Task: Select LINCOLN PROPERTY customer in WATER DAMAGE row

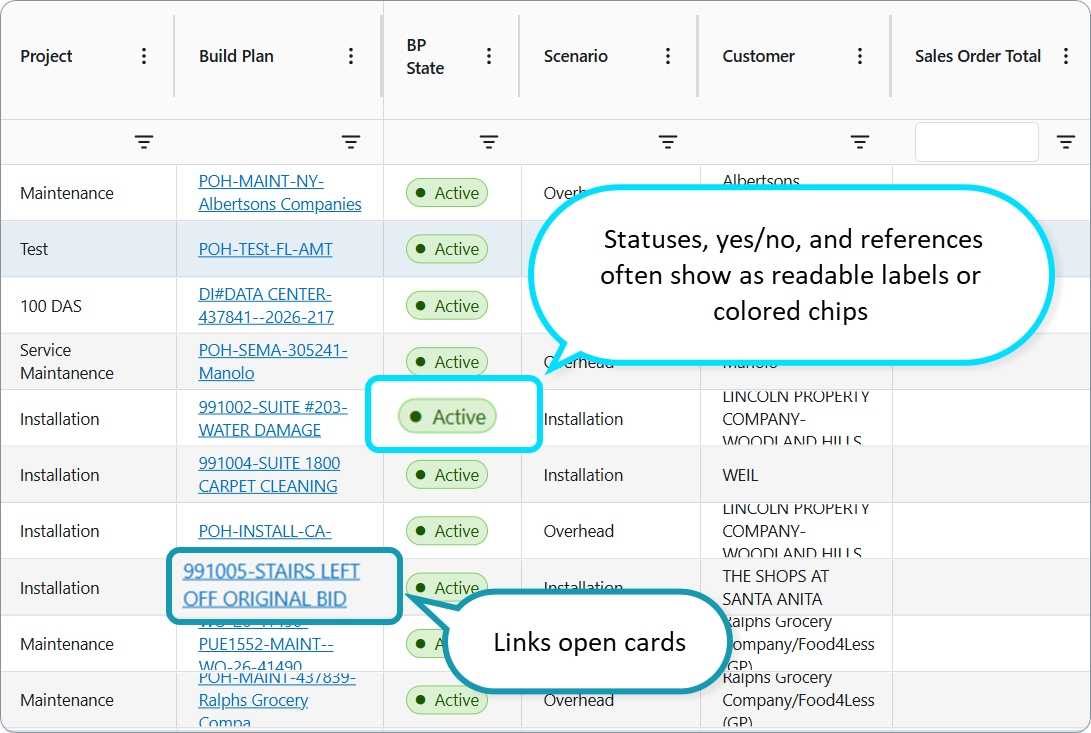Action: [x=796, y=418]
